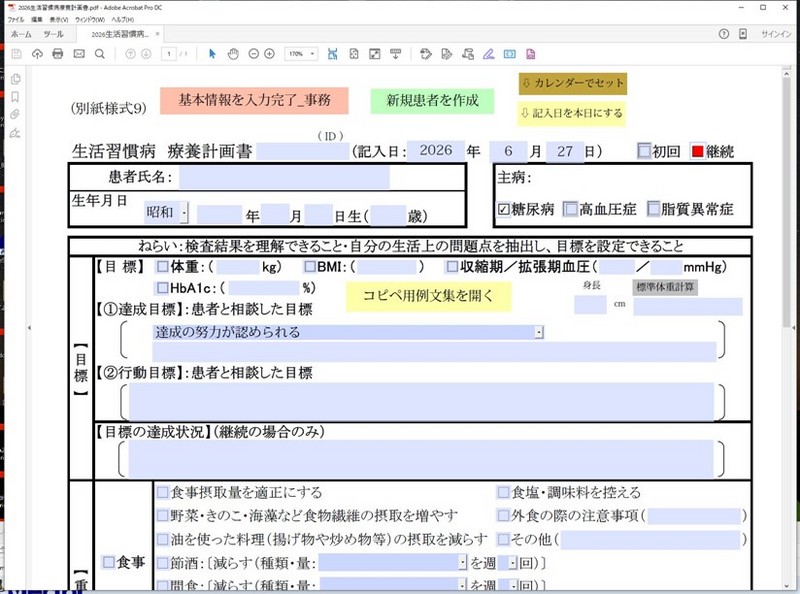Open the export PDF tool icon
Screen dimensions: 800x594
pyautogui.click(x=531, y=54)
